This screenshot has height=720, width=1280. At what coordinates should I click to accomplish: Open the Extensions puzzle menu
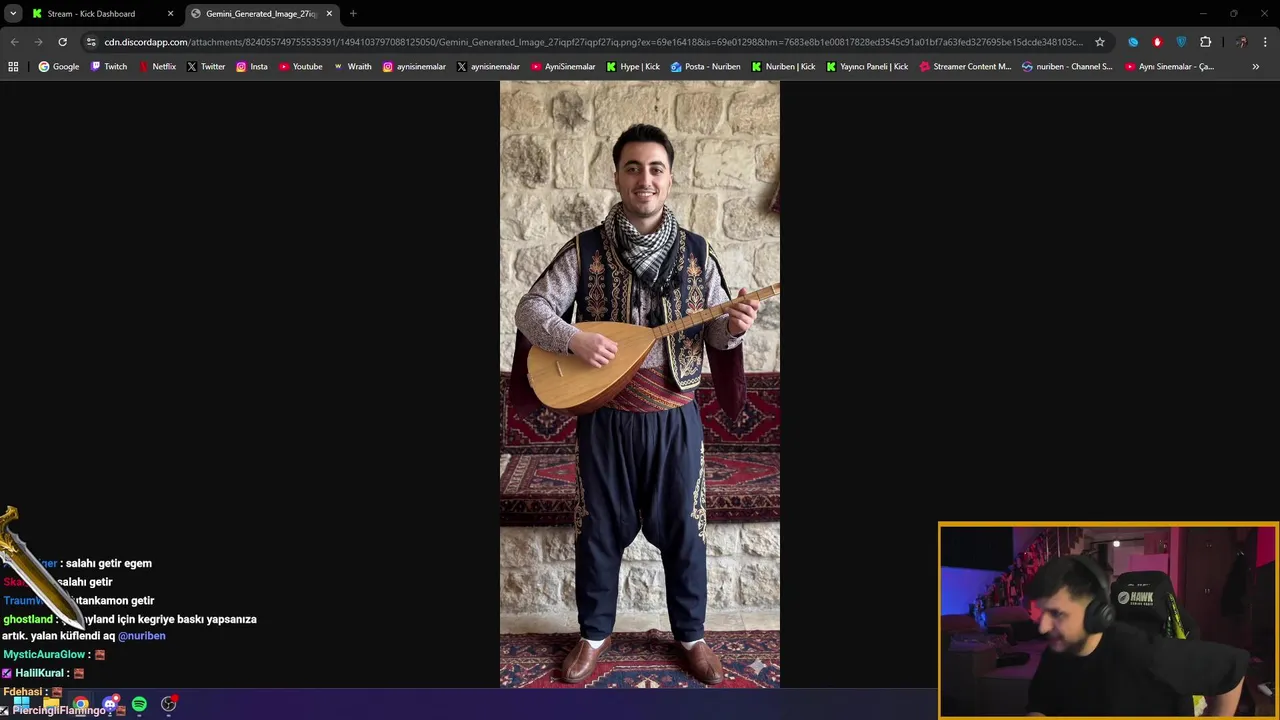[1205, 42]
